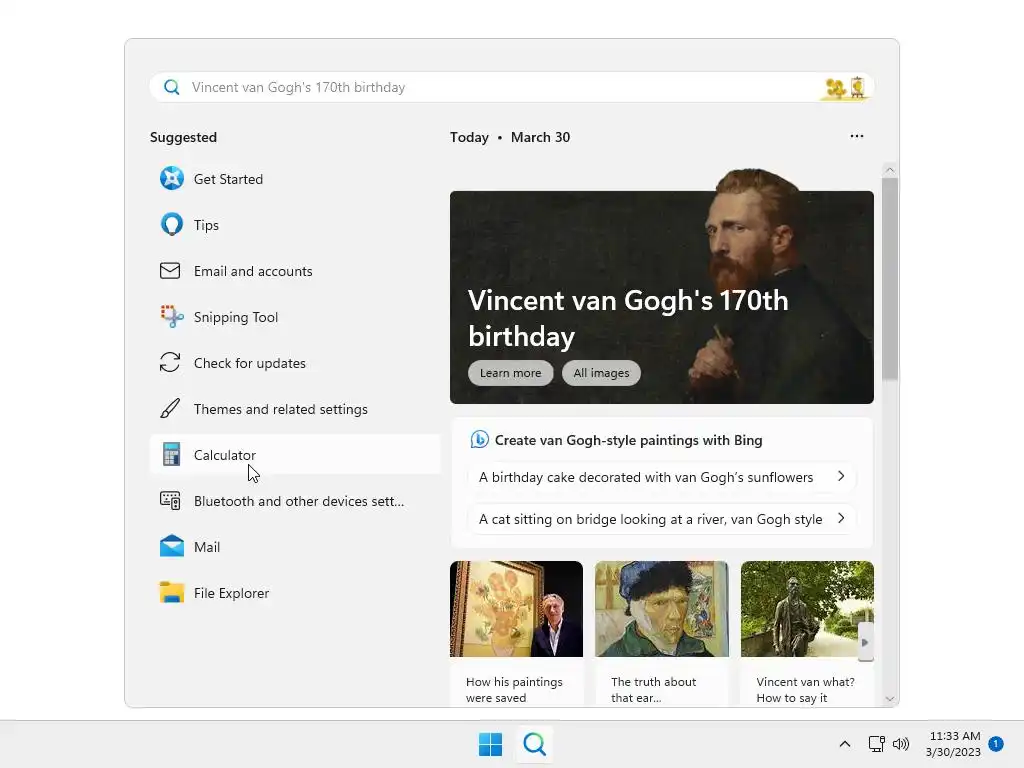
Task: Click the Themes paintbrush icon
Action: pos(170,409)
